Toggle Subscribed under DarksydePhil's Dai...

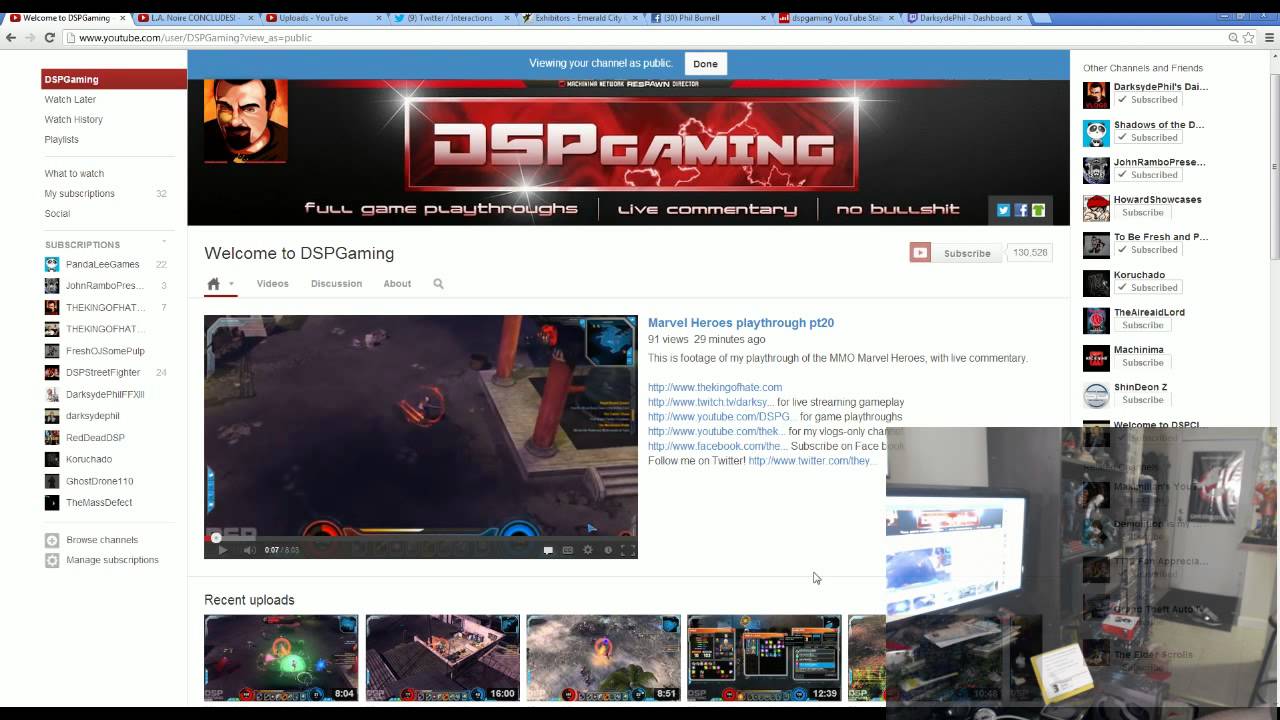(x=1148, y=100)
